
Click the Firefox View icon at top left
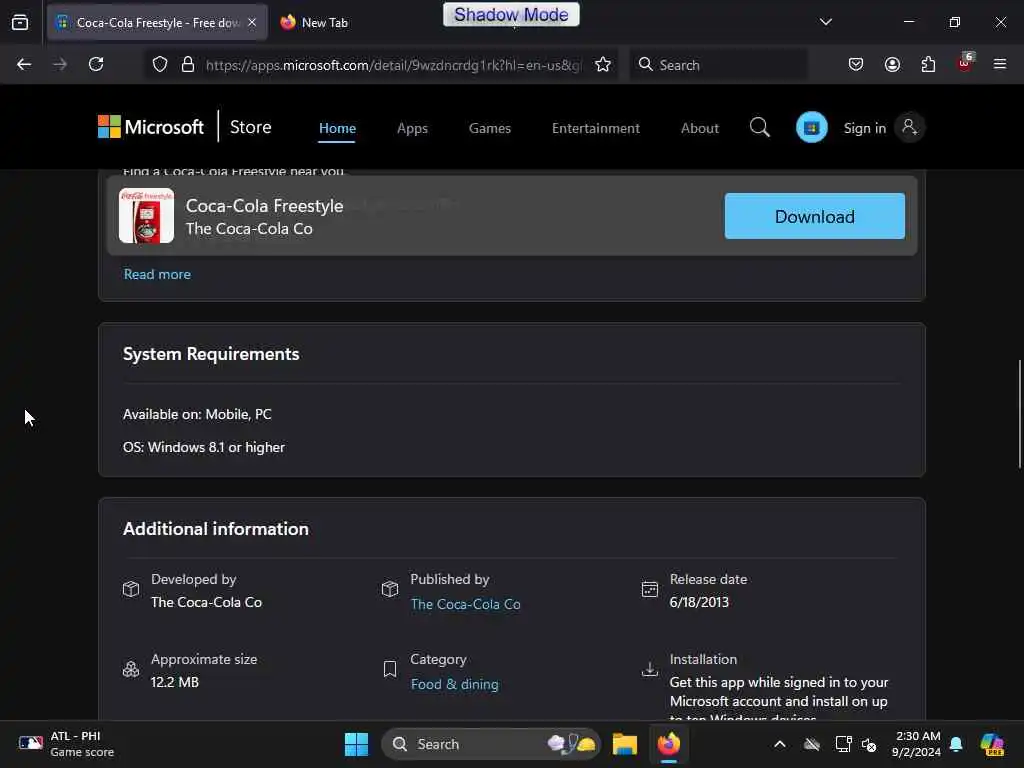point(20,22)
